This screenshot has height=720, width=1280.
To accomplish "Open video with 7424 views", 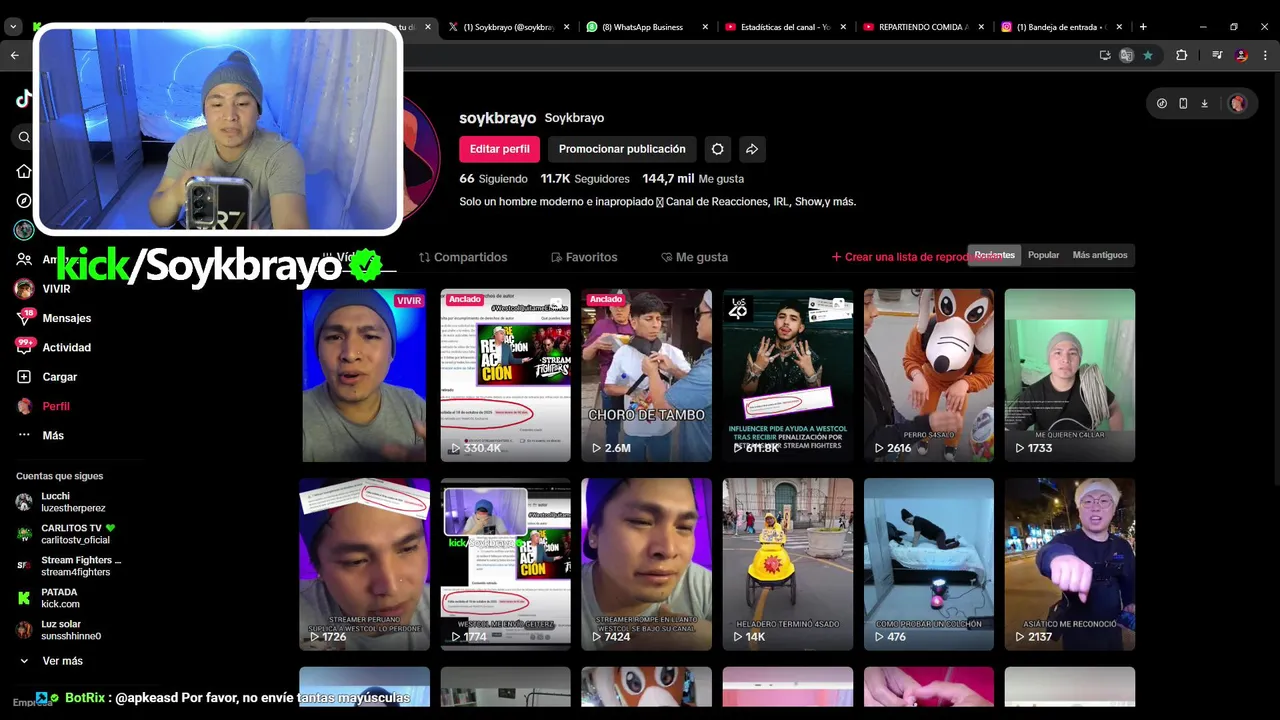I will (x=646, y=564).
